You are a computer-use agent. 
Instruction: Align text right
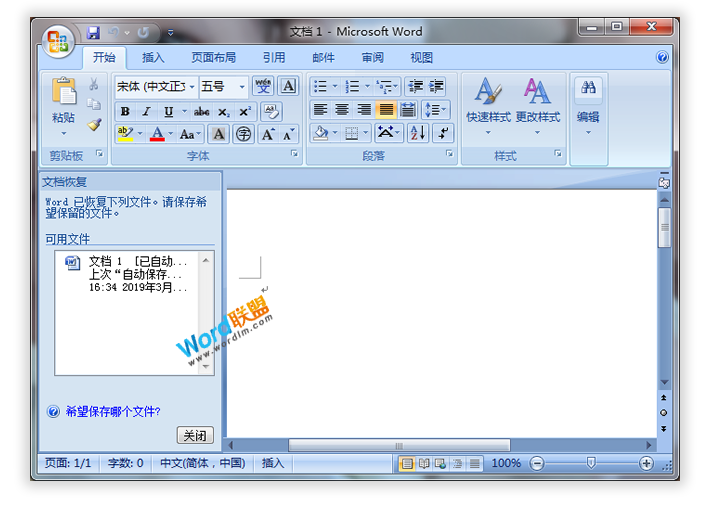point(364,110)
